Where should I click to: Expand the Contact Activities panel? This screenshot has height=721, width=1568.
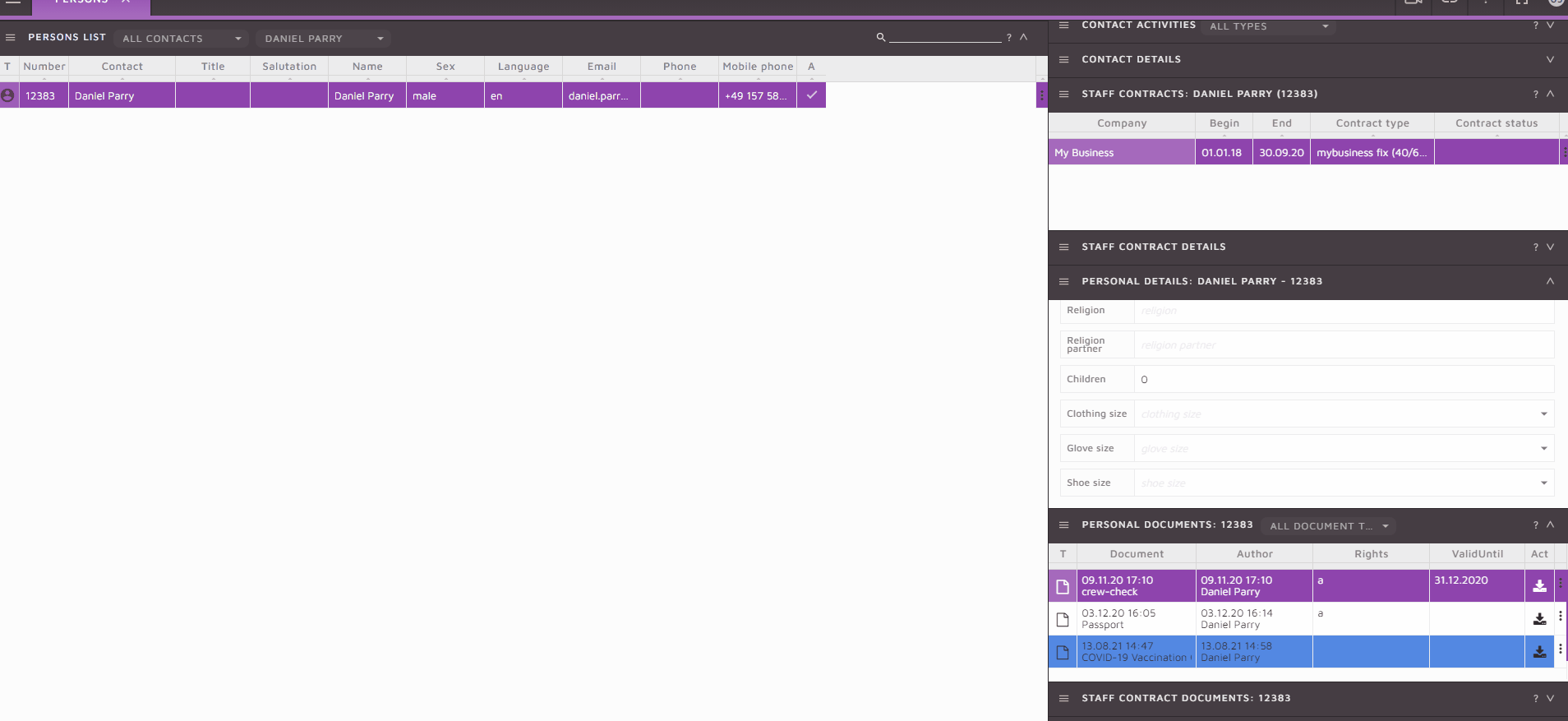(x=1551, y=25)
